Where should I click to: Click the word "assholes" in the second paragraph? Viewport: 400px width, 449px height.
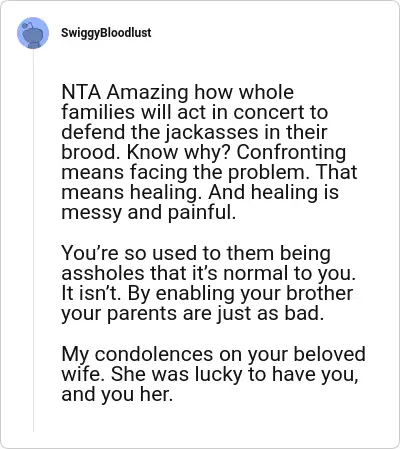pos(103,273)
